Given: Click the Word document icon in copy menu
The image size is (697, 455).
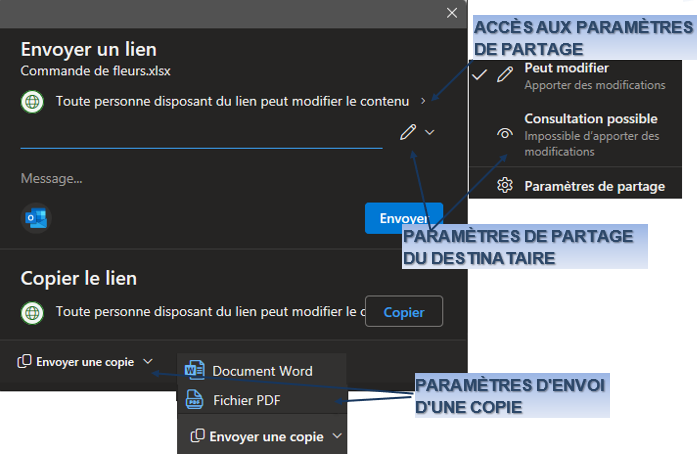Looking at the screenshot, I should coord(195,371).
